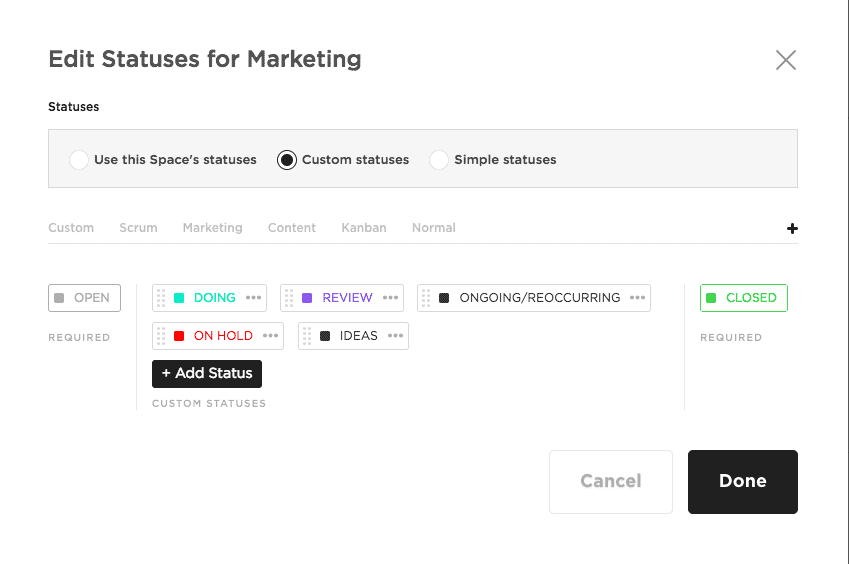Click drag handle of REVIEW status

(289, 298)
